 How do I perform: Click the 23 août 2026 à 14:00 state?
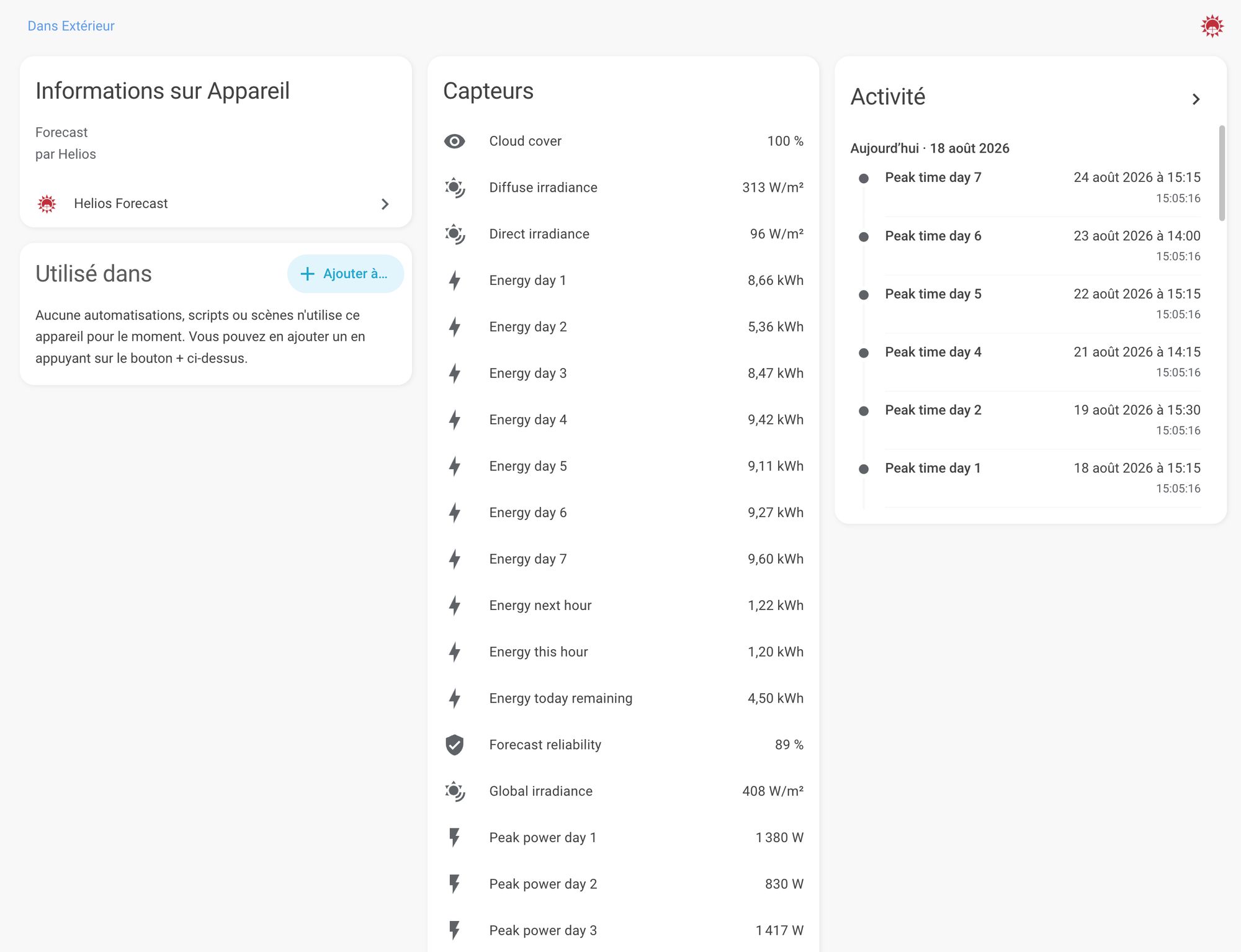tap(1137, 236)
